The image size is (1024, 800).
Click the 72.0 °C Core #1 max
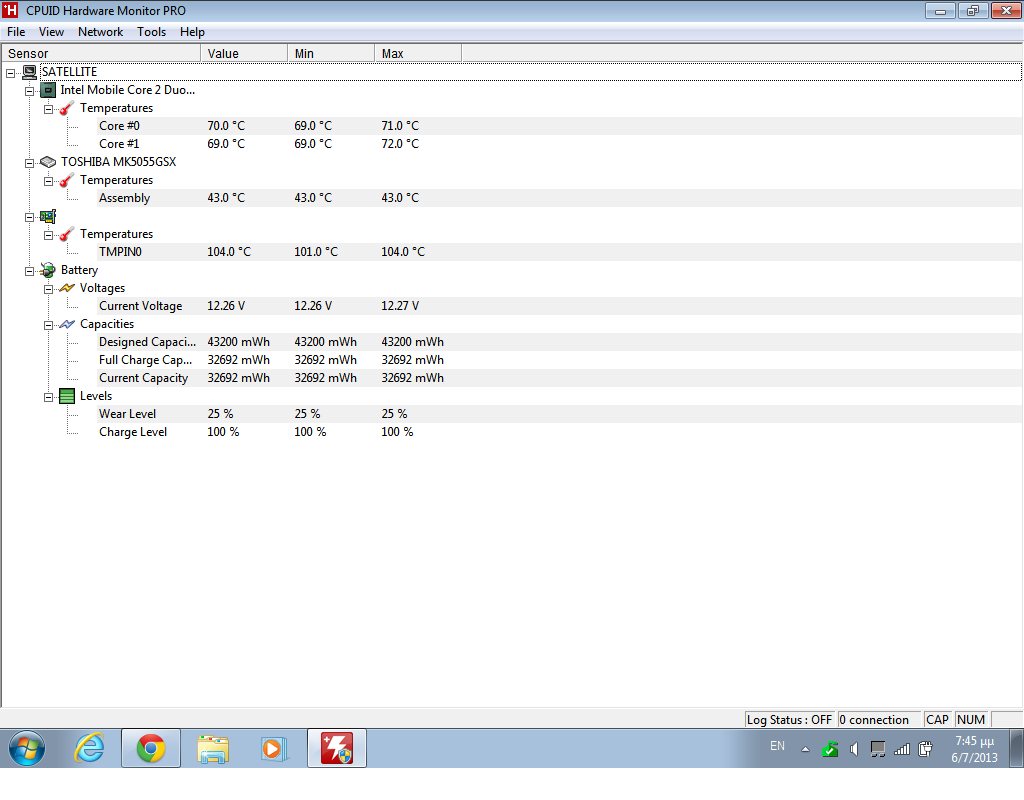pos(400,144)
